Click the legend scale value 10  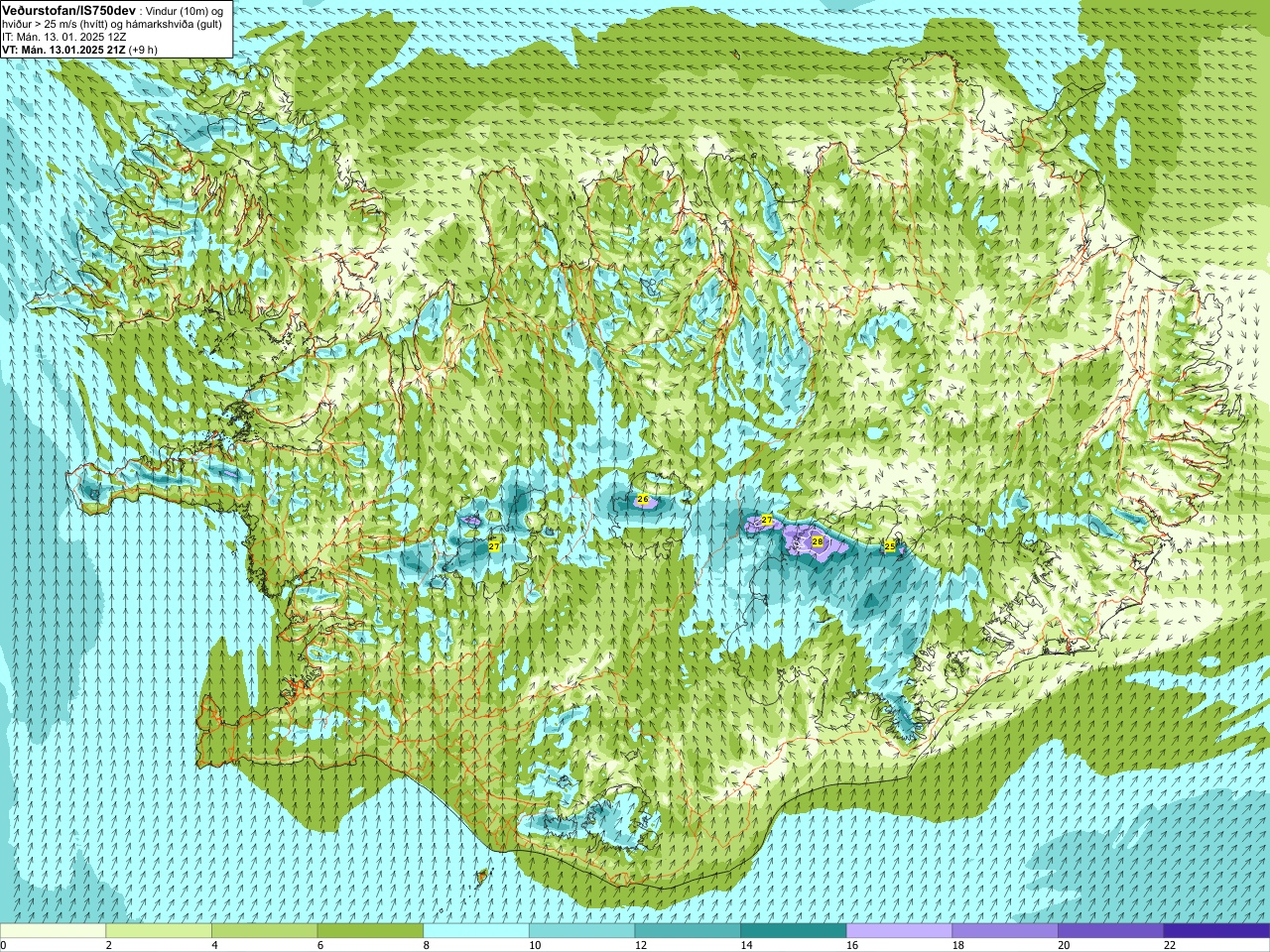point(535,945)
